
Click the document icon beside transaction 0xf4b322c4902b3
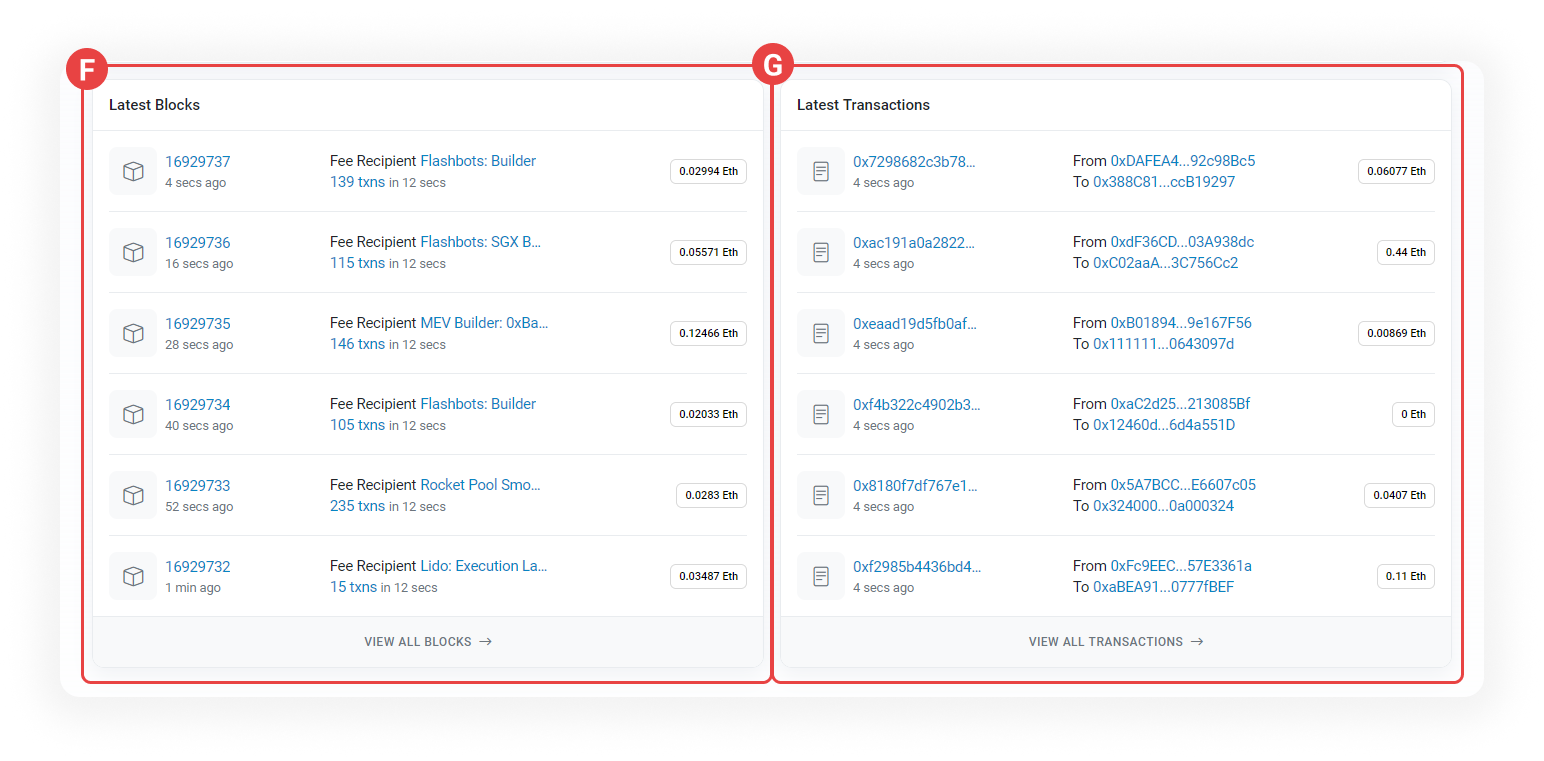click(x=821, y=415)
